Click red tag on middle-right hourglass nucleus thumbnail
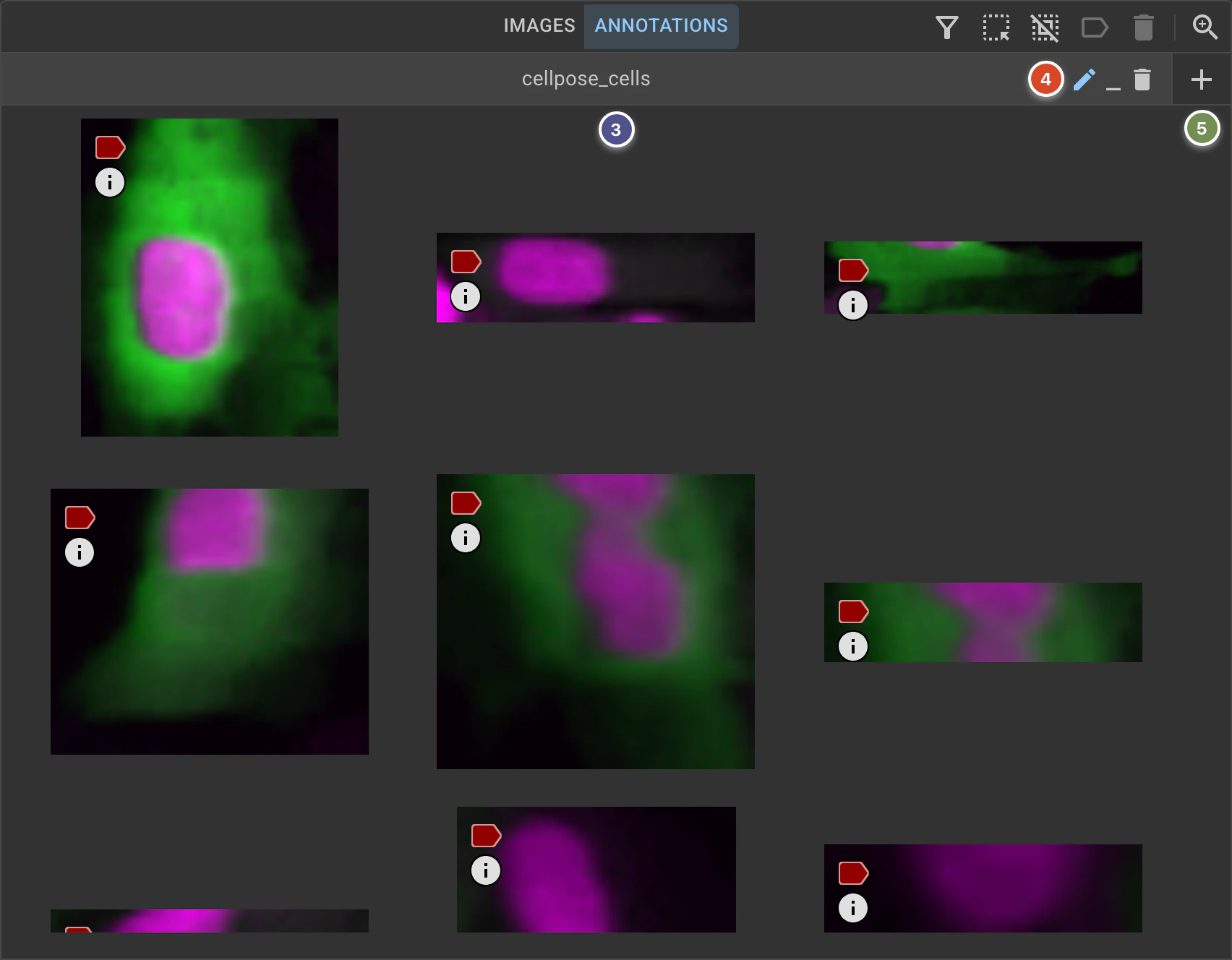1232x960 pixels. 853,612
